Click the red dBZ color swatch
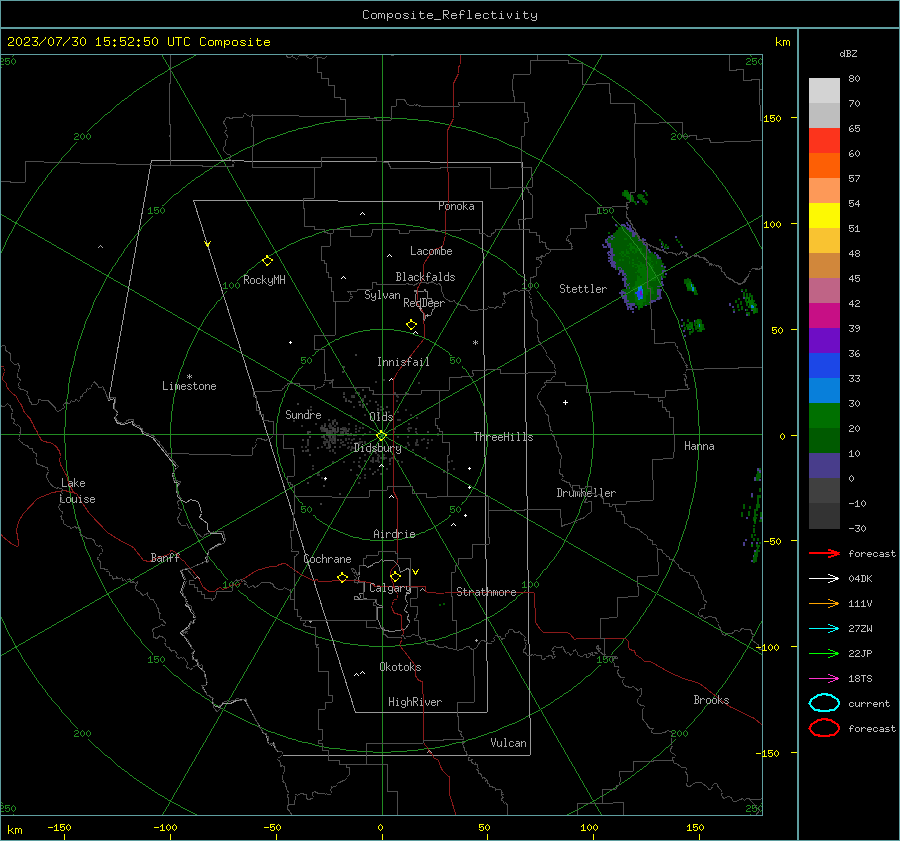900x841 pixels. (824, 140)
